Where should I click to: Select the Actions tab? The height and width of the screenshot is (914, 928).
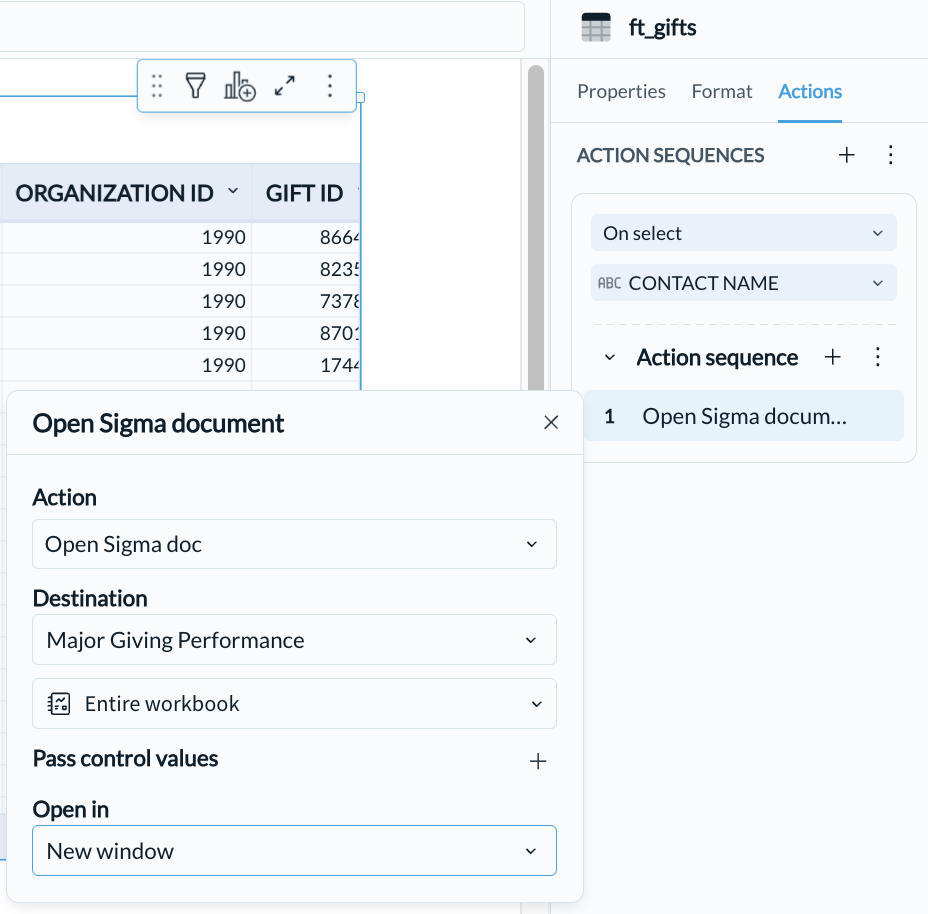pos(810,92)
